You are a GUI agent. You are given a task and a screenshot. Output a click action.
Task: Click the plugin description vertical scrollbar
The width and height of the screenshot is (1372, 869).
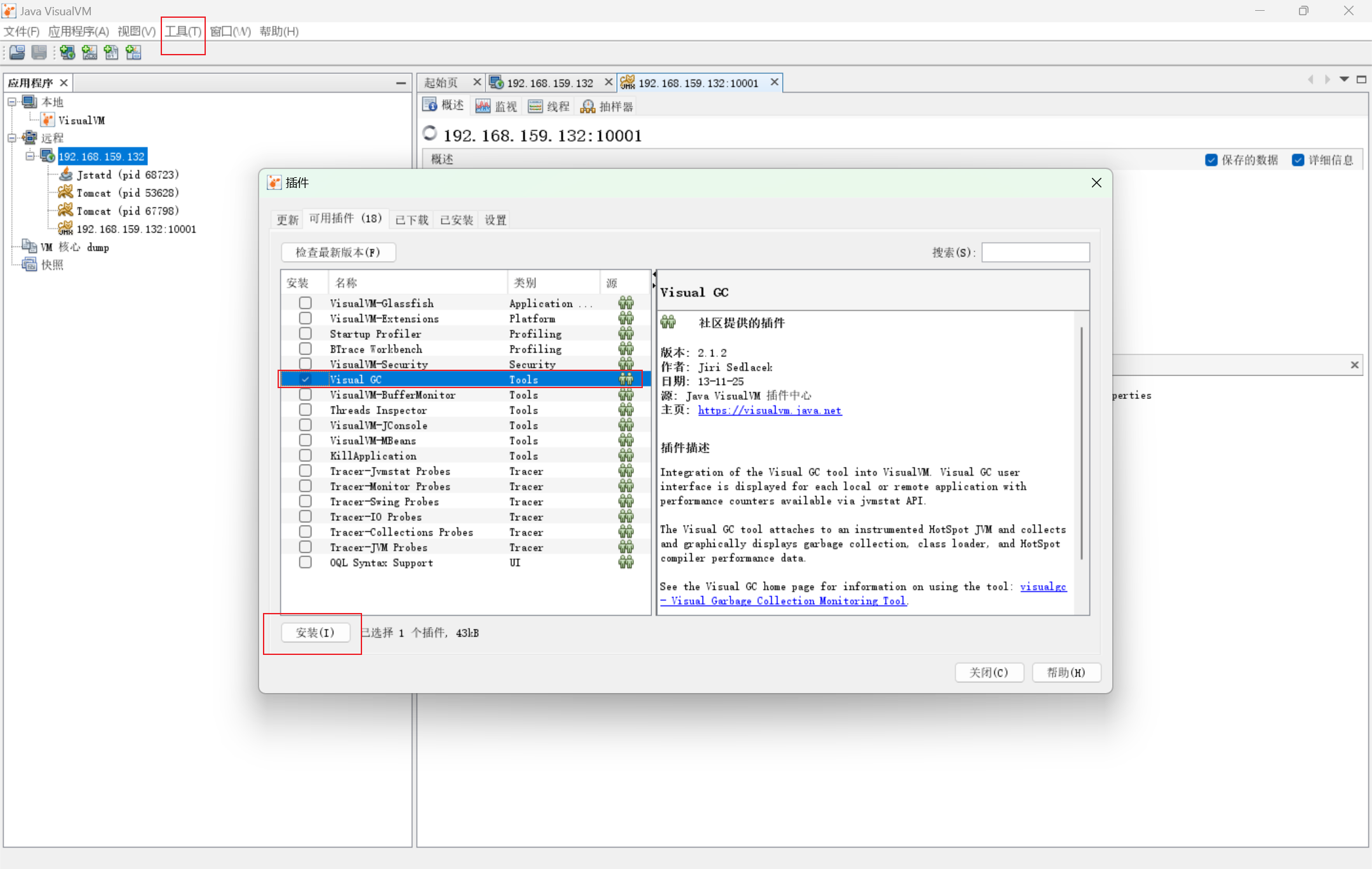click(1081, 445)
